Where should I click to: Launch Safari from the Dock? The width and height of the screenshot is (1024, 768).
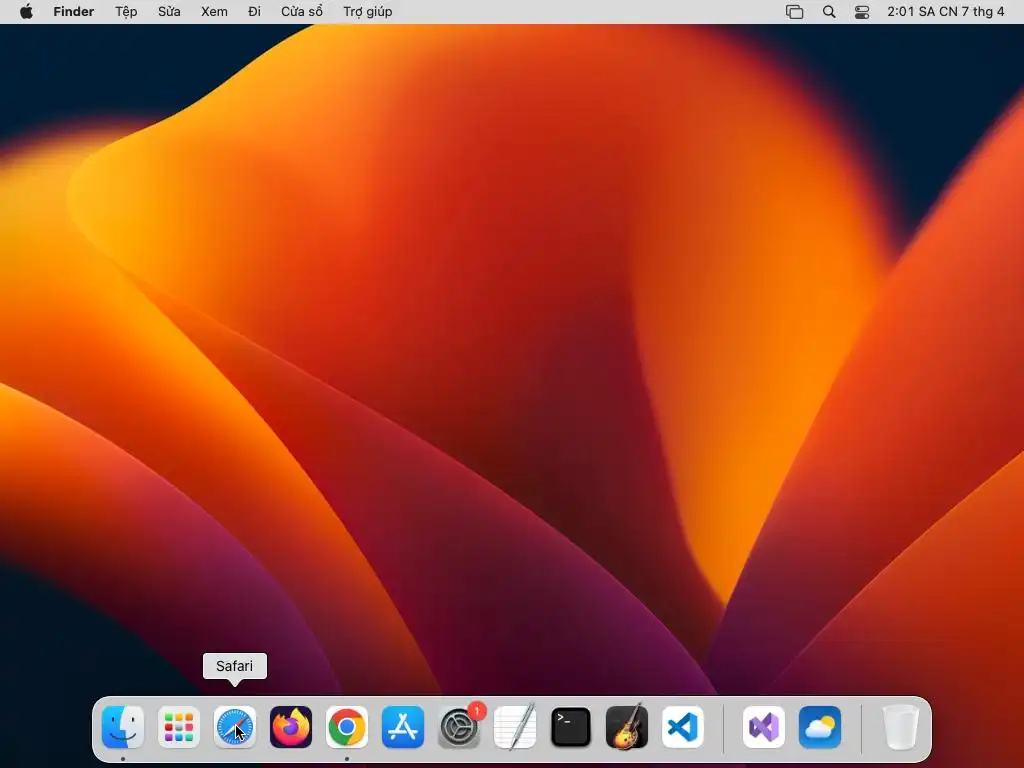point(235,727)
